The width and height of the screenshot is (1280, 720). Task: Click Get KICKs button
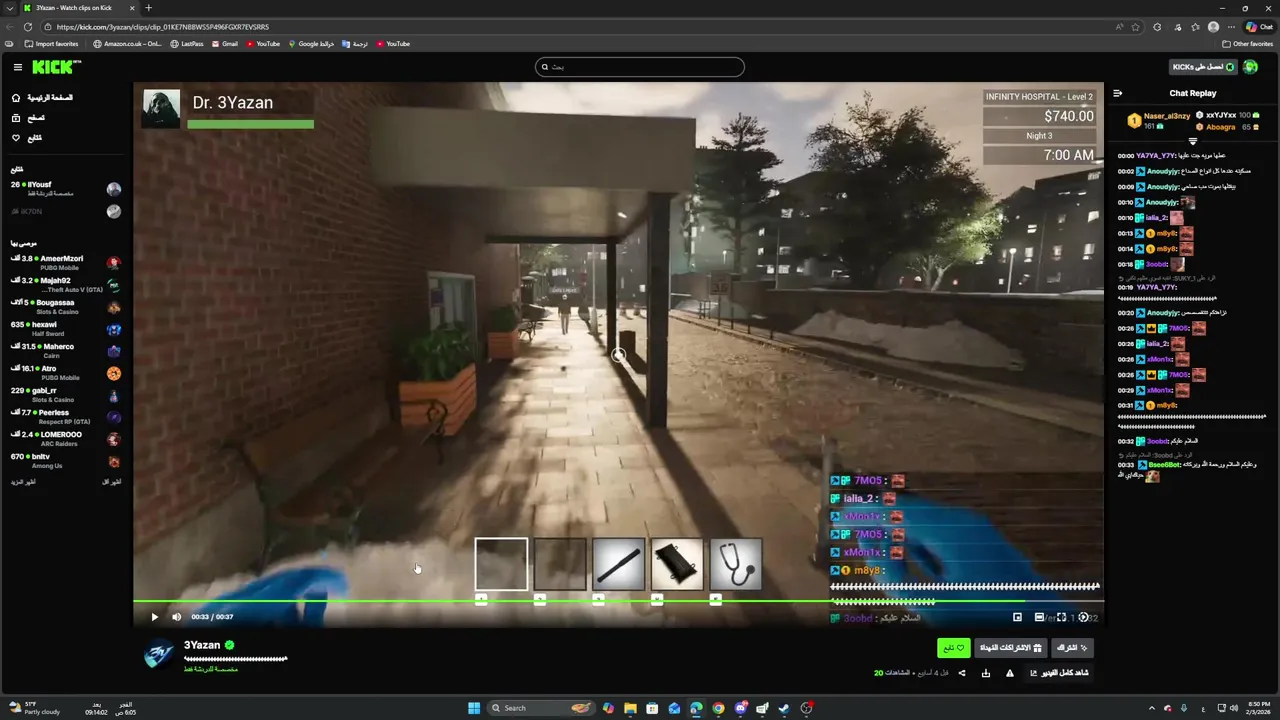(x=1203, y=67)
